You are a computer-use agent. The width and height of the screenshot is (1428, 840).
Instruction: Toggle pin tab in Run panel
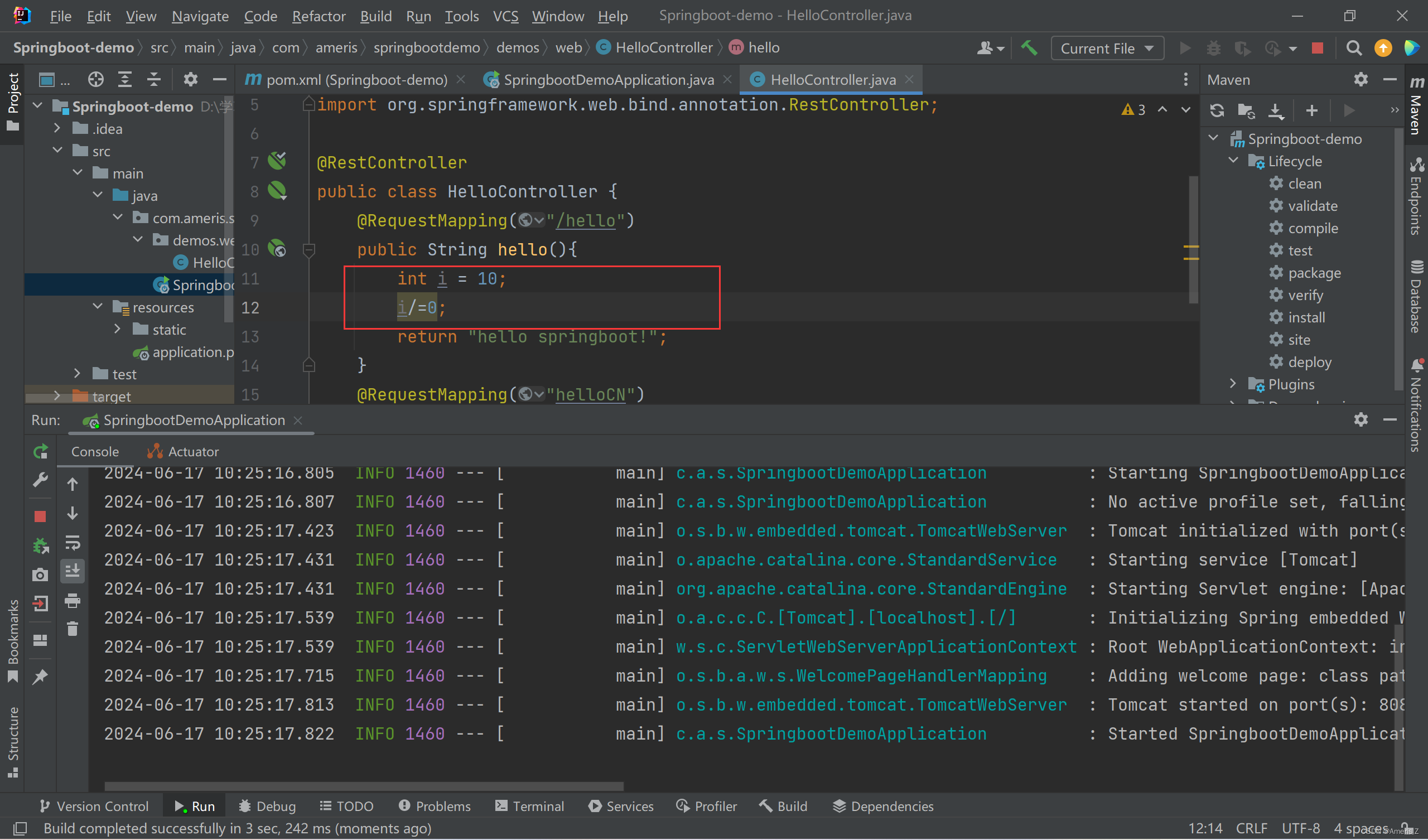40,677
